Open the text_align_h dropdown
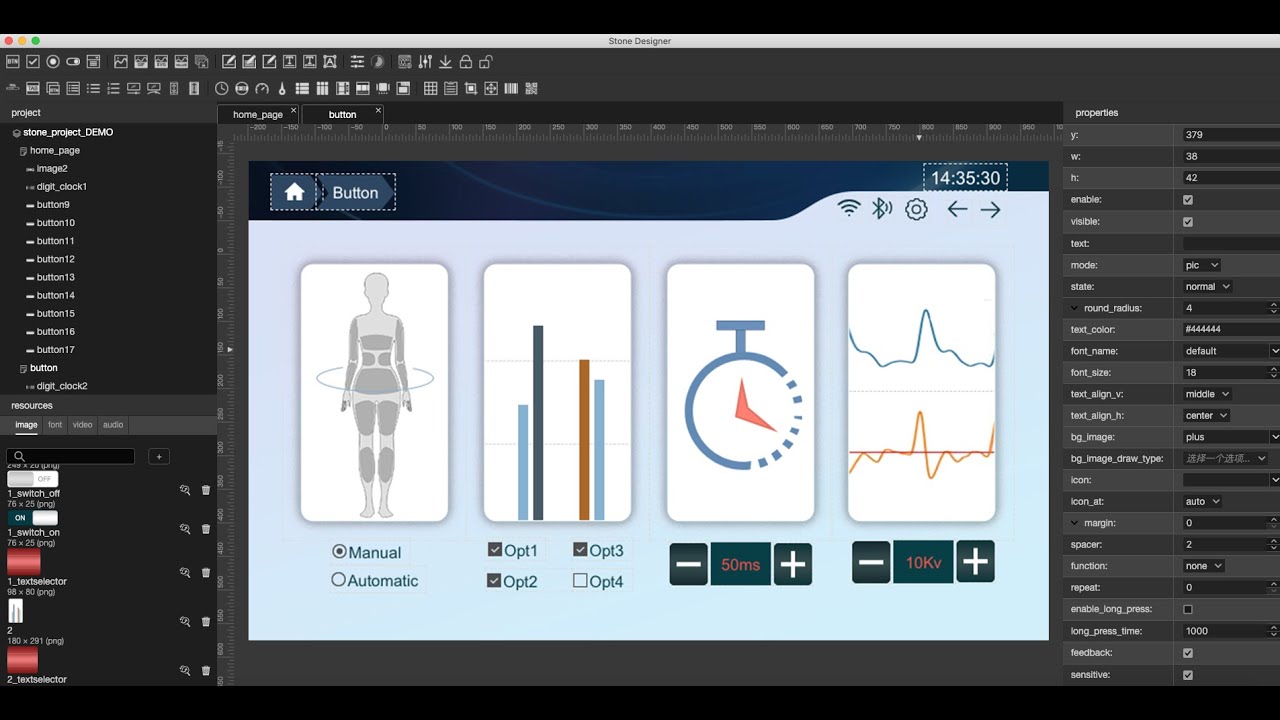The image size is (1280, 720). pos(1206,415)
